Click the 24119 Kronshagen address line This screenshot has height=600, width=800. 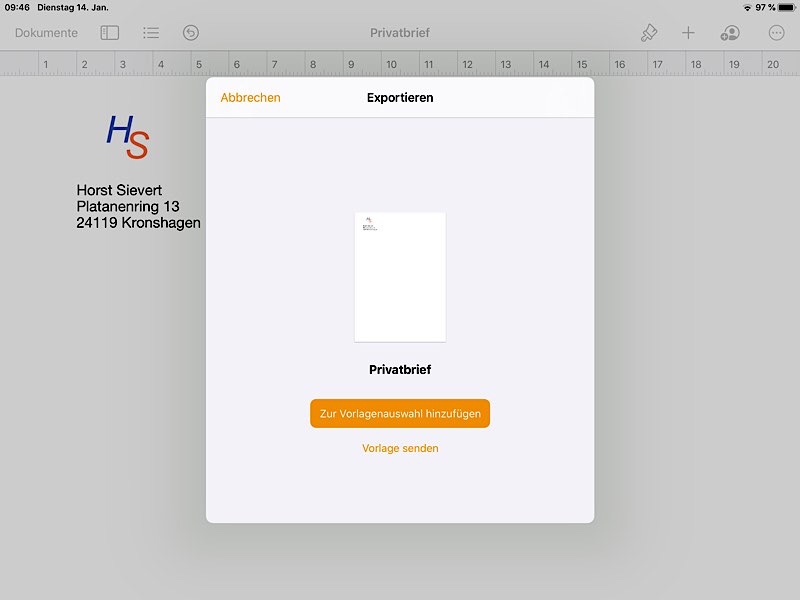(138, 223)
